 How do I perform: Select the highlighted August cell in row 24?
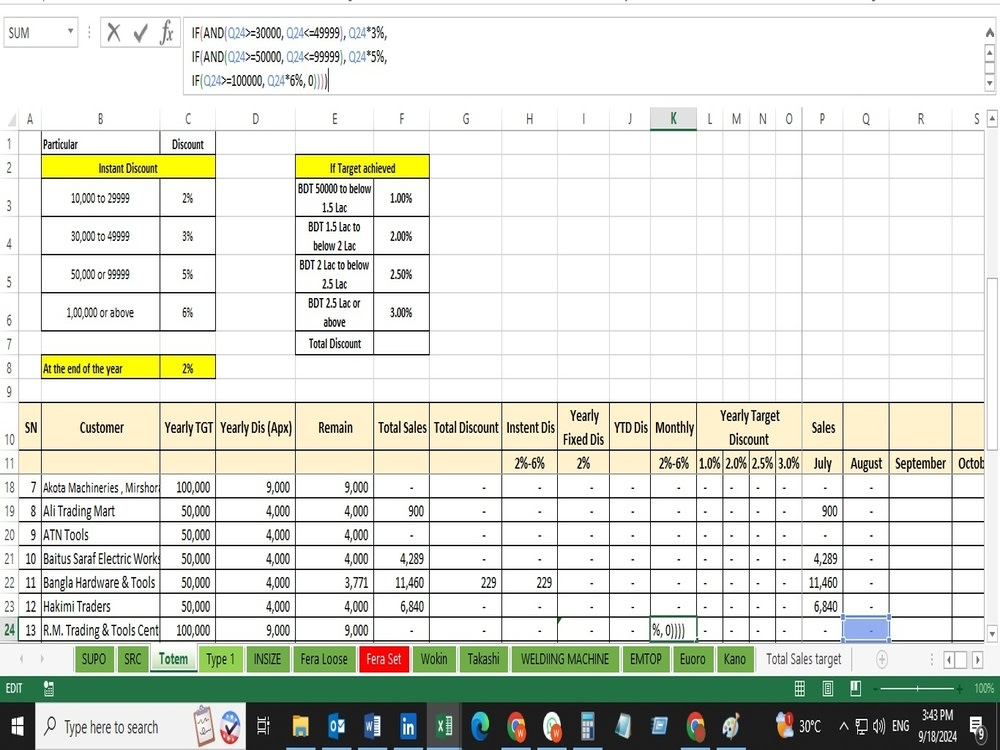(x=865, y=630)
